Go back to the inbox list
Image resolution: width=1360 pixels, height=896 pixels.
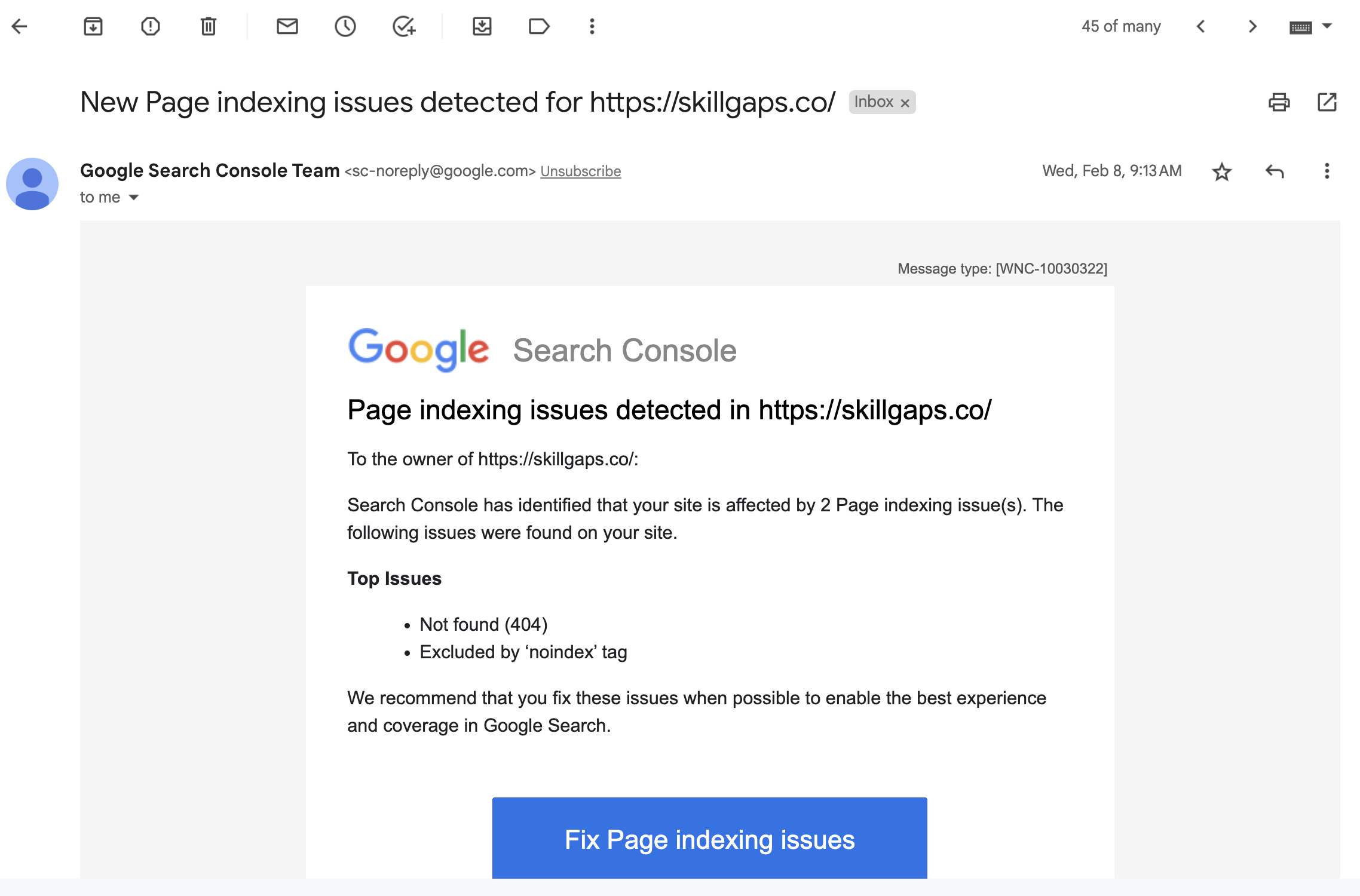coord(20,26)
